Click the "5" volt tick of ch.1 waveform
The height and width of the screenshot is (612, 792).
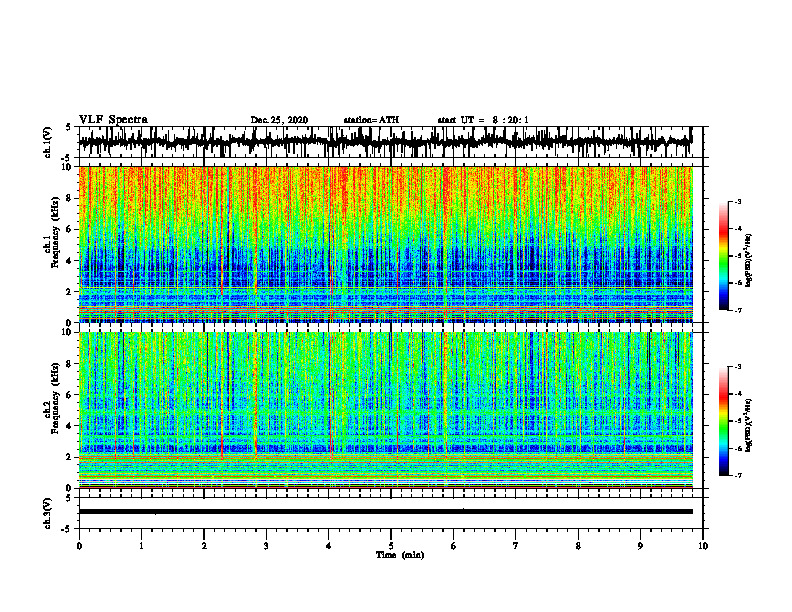point(68,128)
